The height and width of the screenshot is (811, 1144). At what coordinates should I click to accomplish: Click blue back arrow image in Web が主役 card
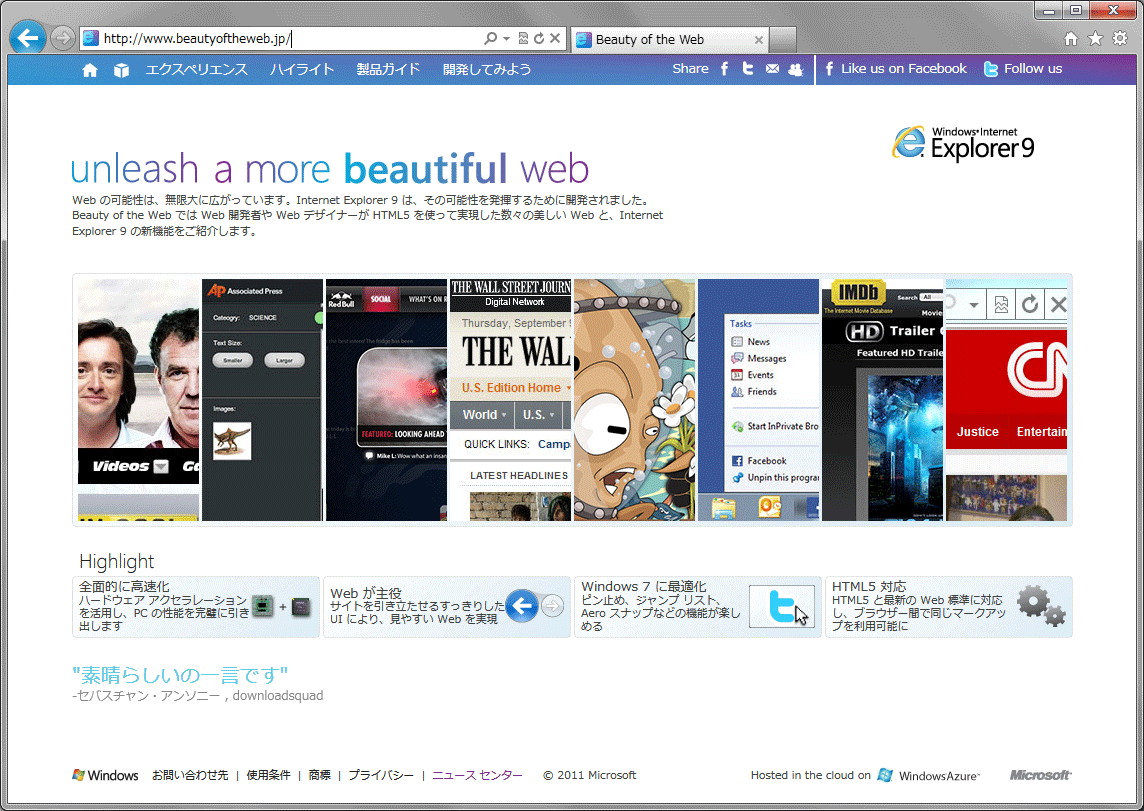point(522,605)
